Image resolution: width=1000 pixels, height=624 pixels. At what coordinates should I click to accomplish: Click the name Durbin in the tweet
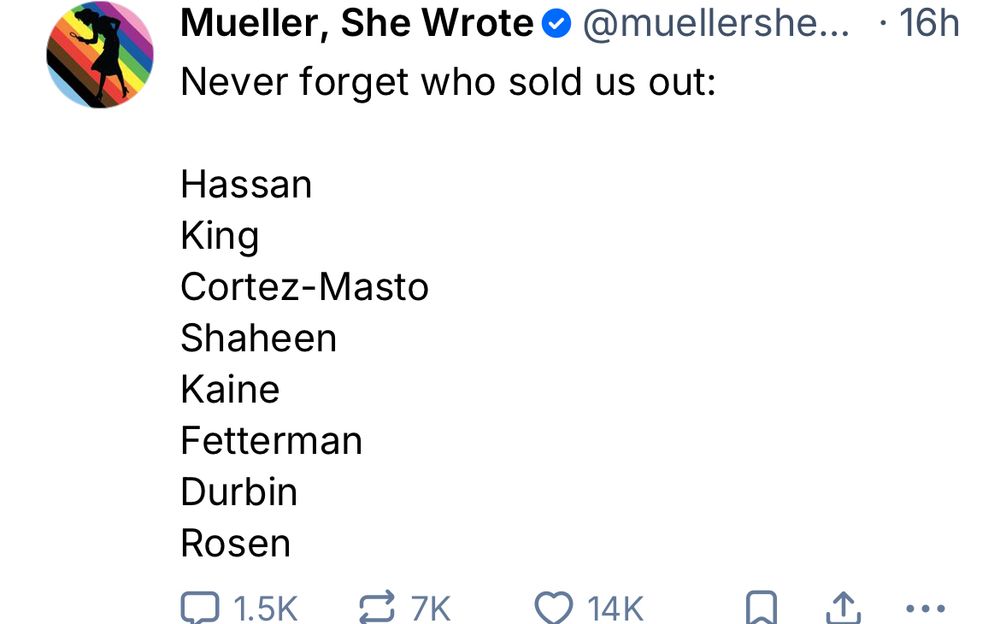tap(239, 492)
